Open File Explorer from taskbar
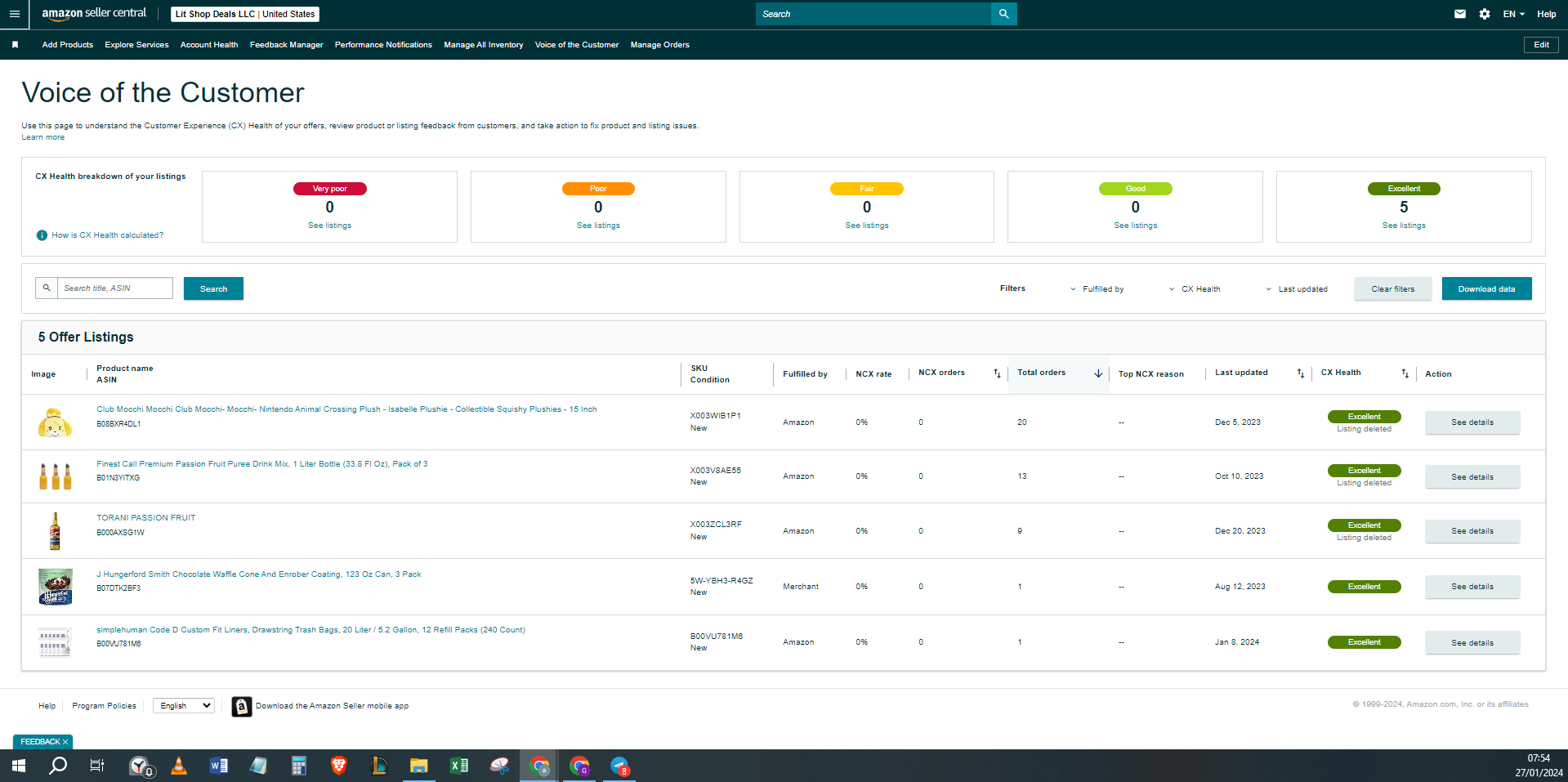Screen dimensions: 1568x782 tap(419, 766)
